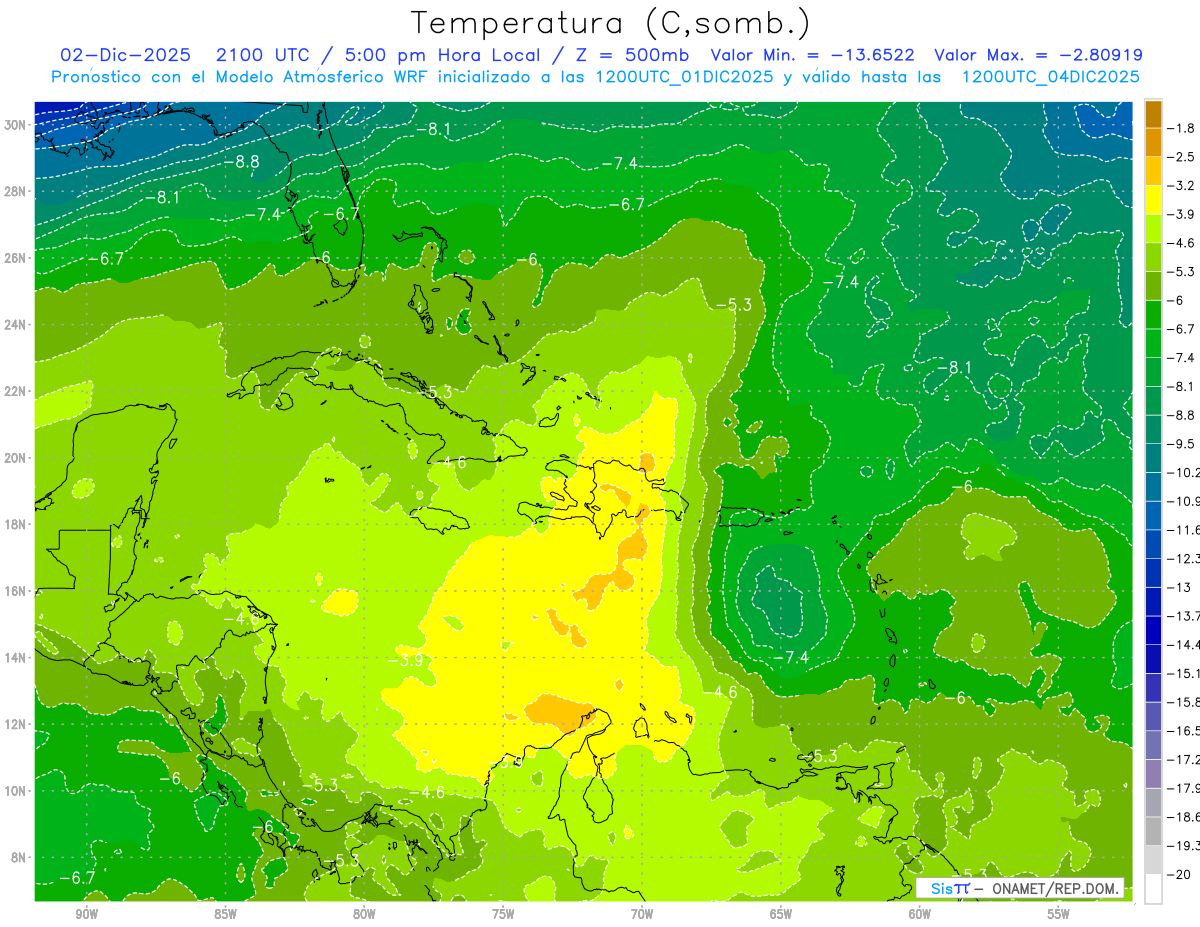Click the '70W' longitude axis label

tap(642, 914)
